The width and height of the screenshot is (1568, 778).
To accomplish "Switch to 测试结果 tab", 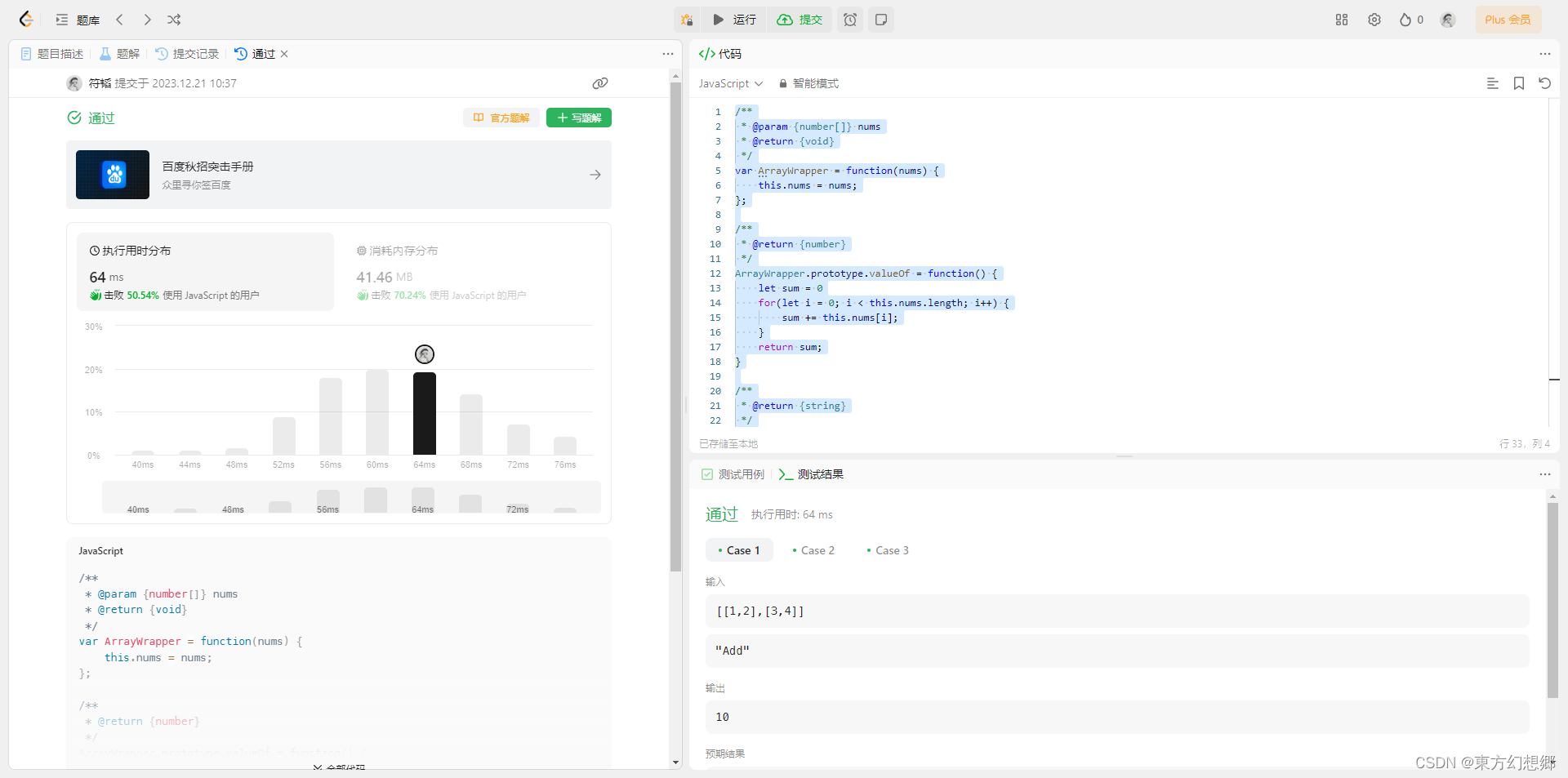I will [x=811, y=474].
